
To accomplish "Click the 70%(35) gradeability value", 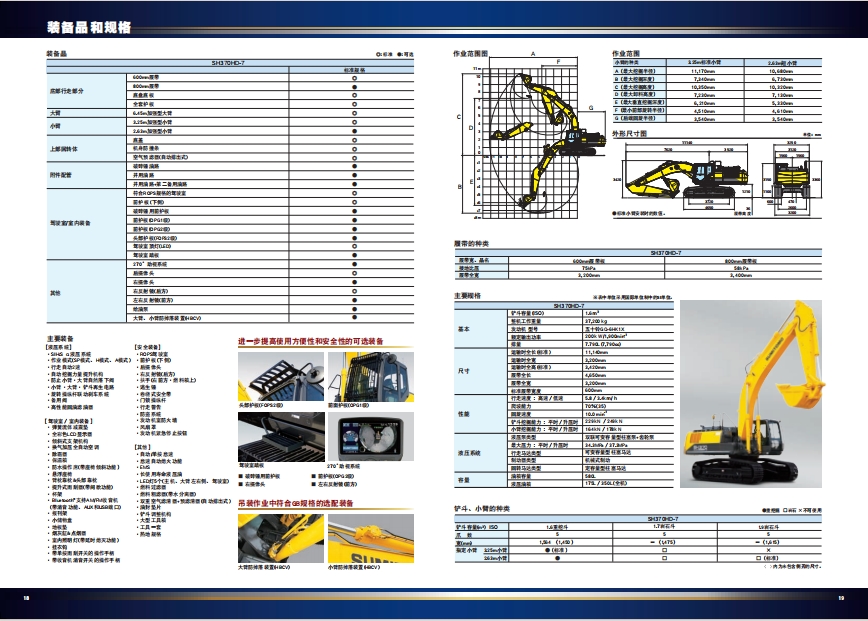I will coord(595,406).
